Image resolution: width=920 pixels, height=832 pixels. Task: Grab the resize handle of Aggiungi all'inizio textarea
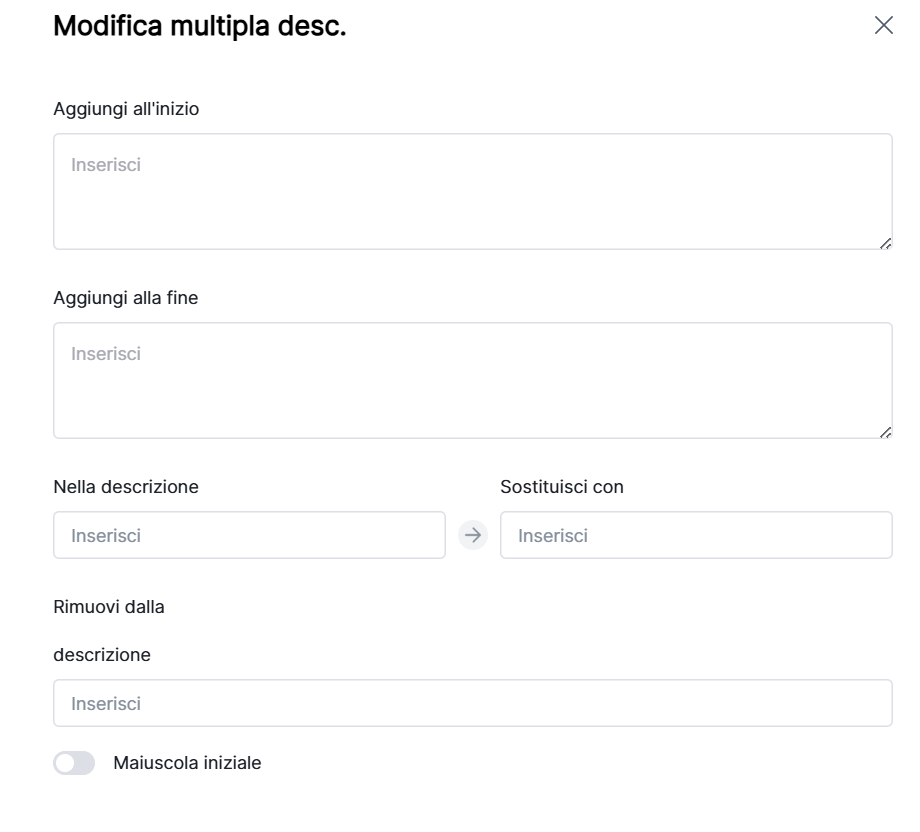[x=886, y=243]
